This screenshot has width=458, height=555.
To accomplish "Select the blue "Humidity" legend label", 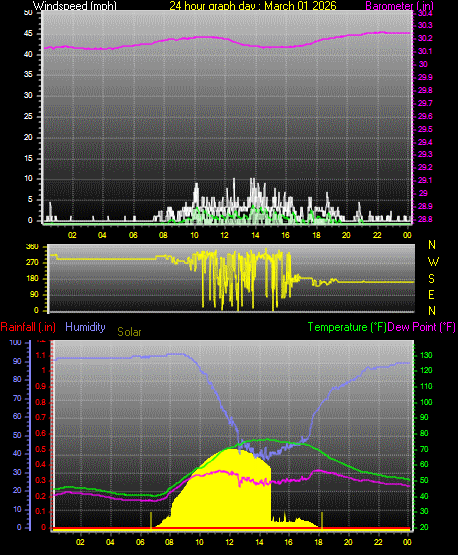I will [x=85, y=327].
